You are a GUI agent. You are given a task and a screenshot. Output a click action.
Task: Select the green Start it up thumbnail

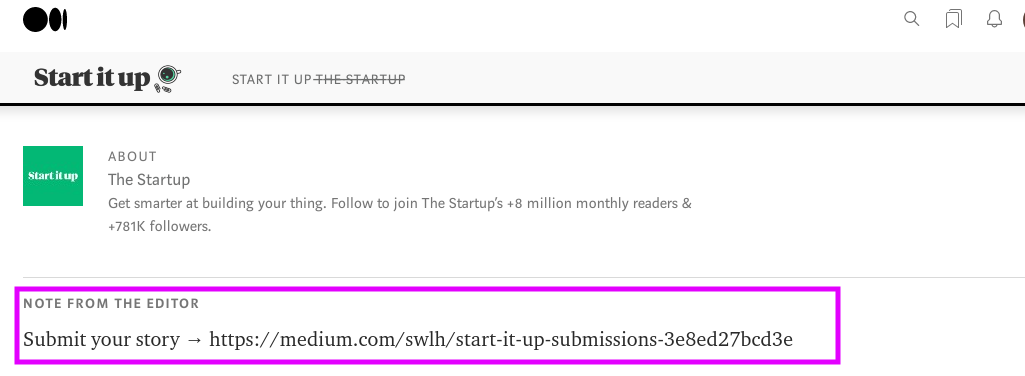tap(53, 176)
